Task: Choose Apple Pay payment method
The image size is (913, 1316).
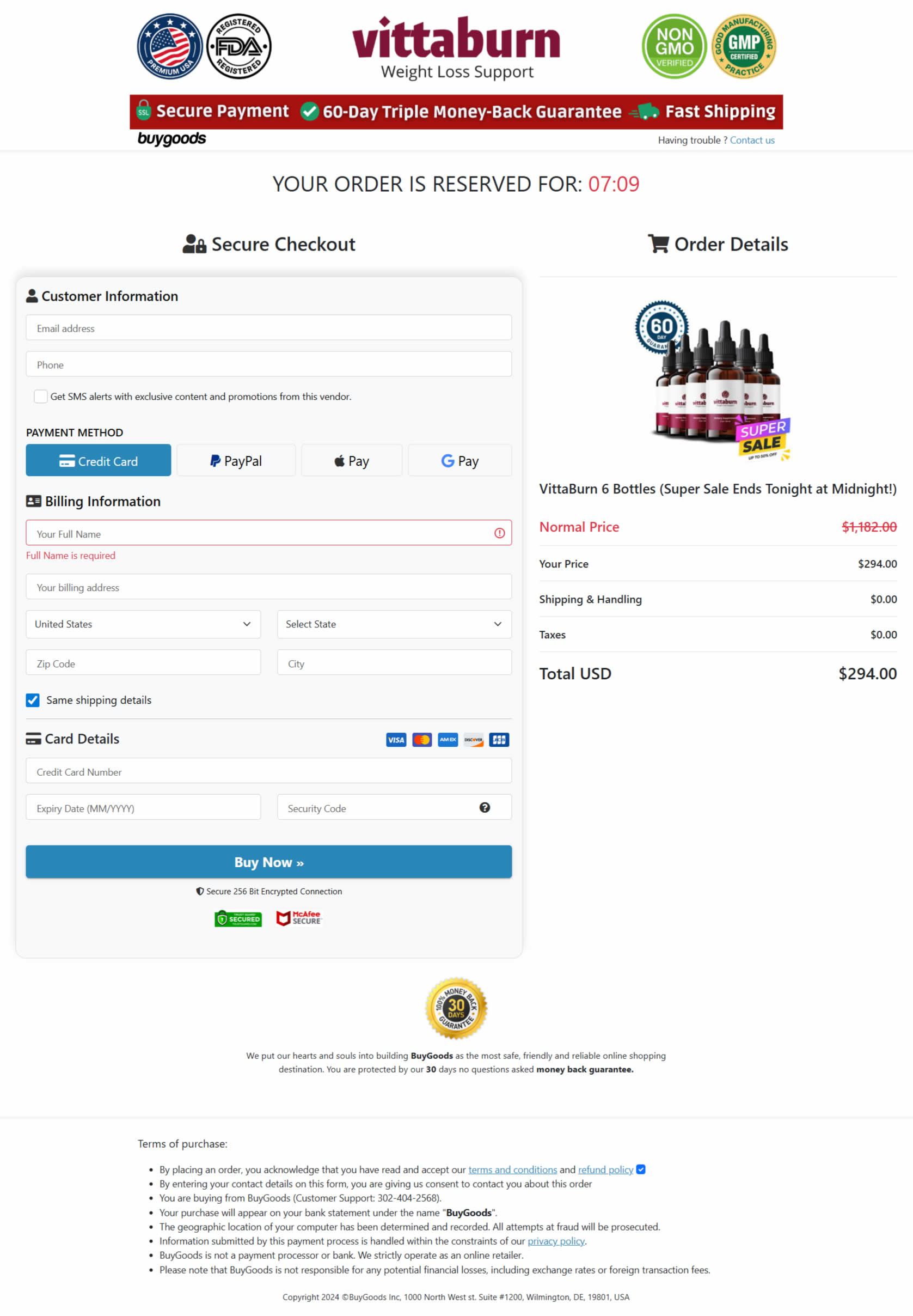Action: 352,461
